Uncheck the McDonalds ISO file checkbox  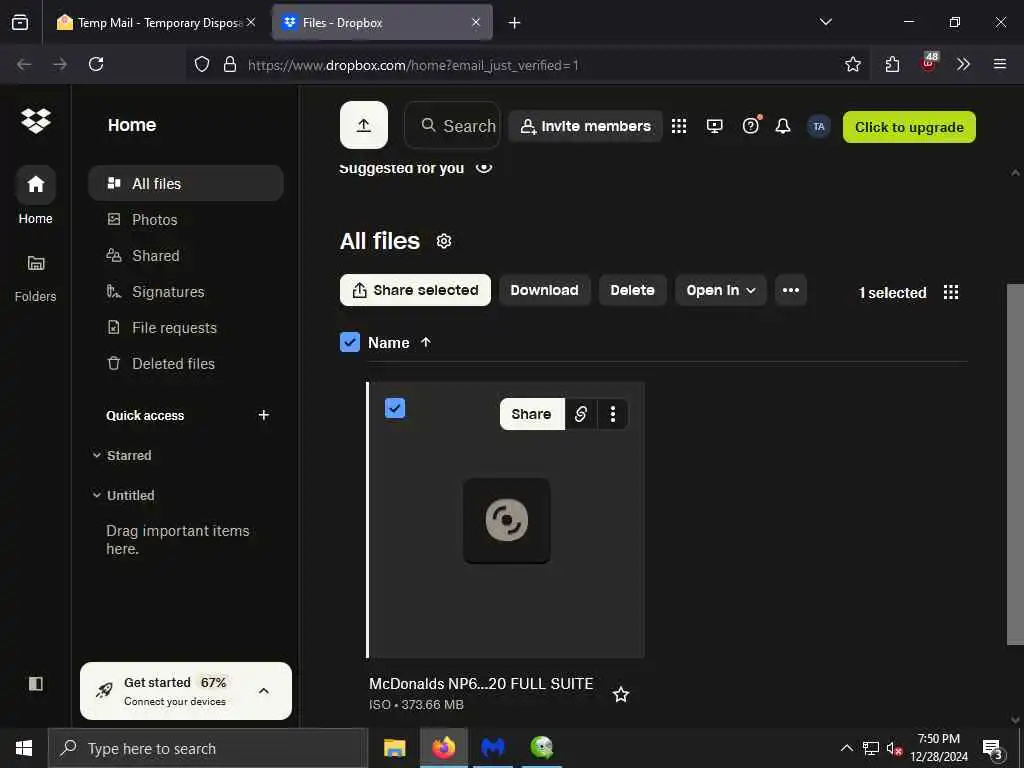(x=395, y=408)
